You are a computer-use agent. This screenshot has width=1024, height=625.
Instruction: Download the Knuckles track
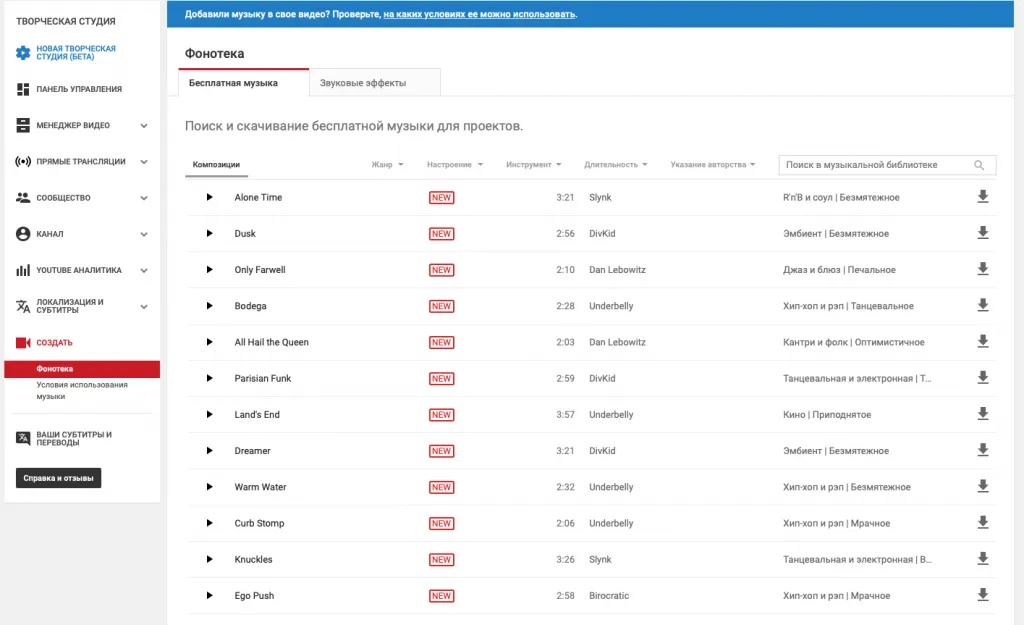point(982,559)
